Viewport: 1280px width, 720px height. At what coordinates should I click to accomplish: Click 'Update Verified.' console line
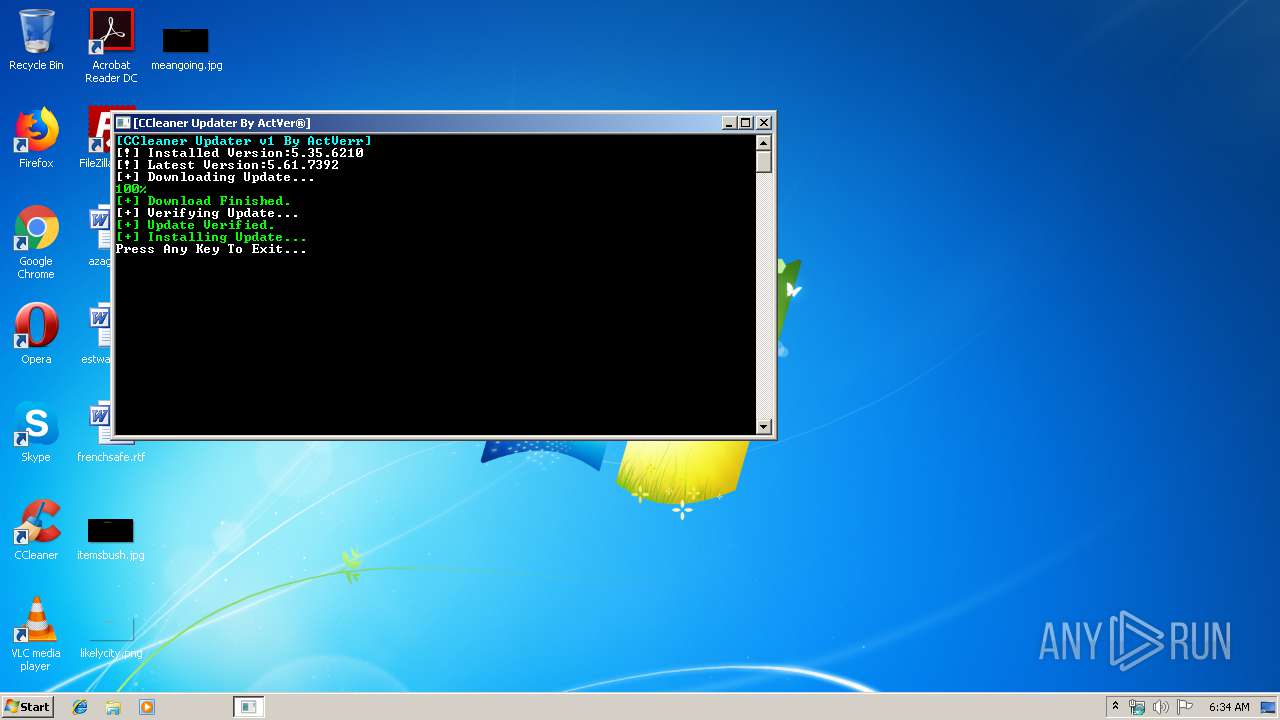(x=196, y=225)
